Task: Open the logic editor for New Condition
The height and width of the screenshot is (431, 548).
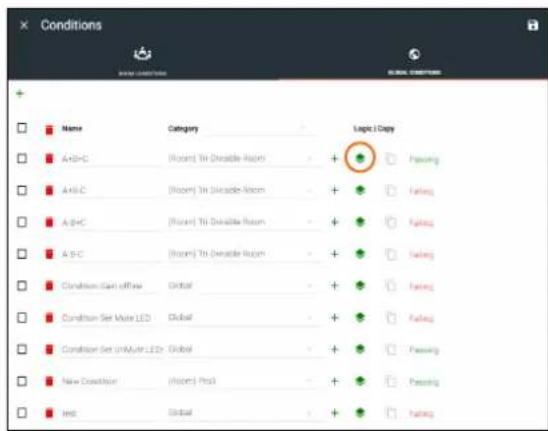Action: click(360, 381)
